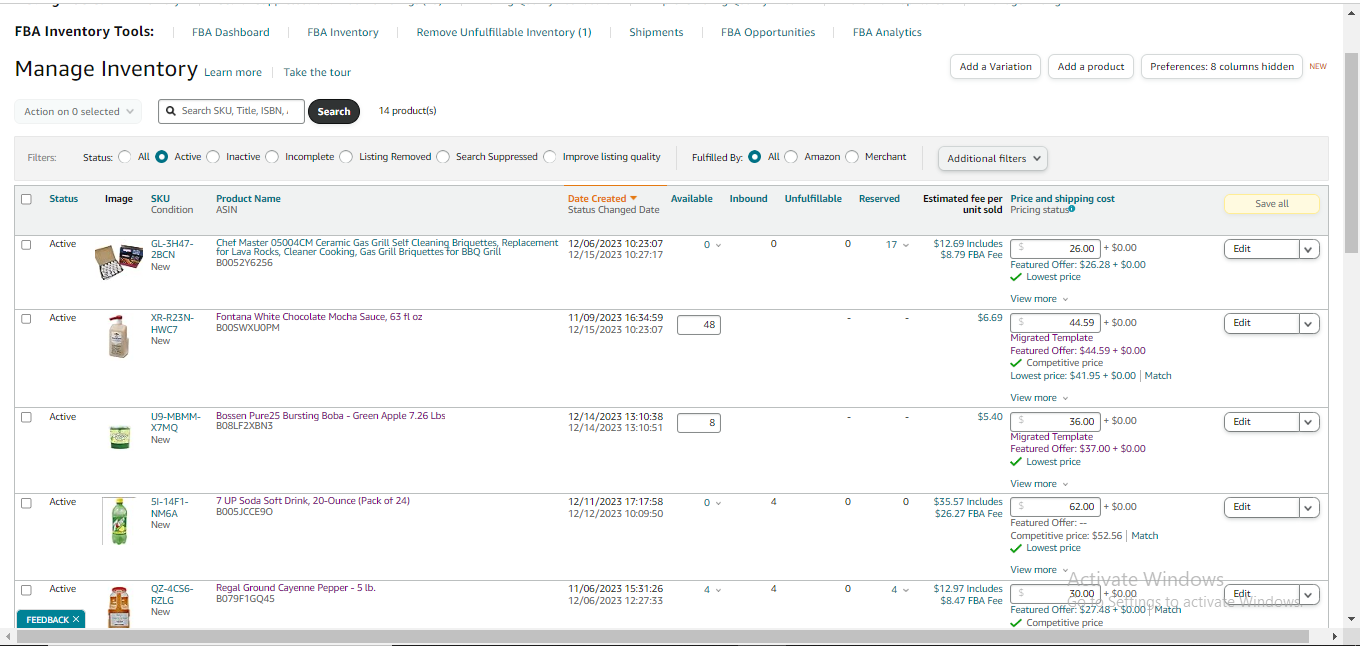Open the FBA Opportunities tab
The height and width of the screenshot is (646, 1360).
(x=768, y=32)
